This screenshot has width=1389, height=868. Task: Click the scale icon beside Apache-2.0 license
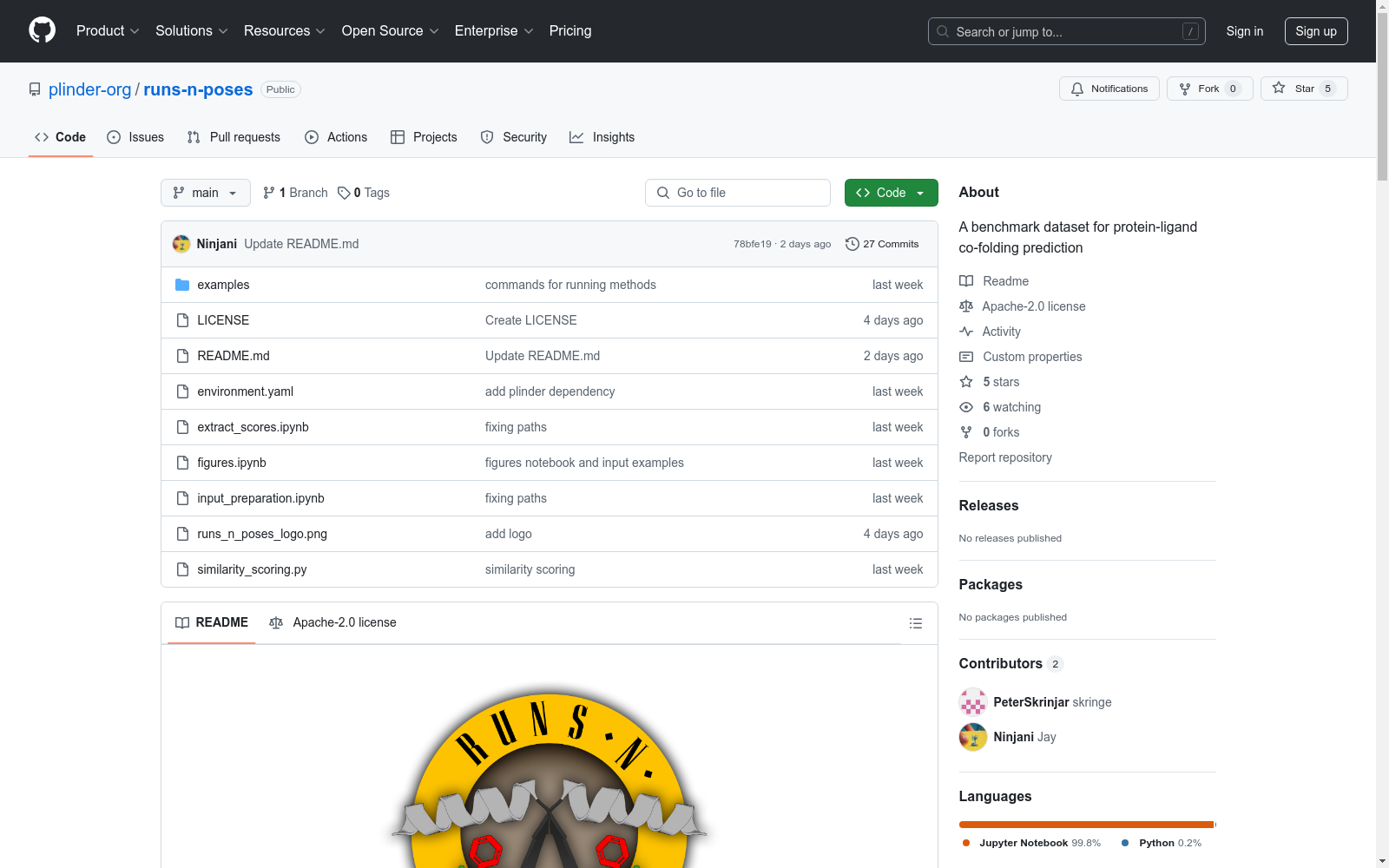pos(966,306)
